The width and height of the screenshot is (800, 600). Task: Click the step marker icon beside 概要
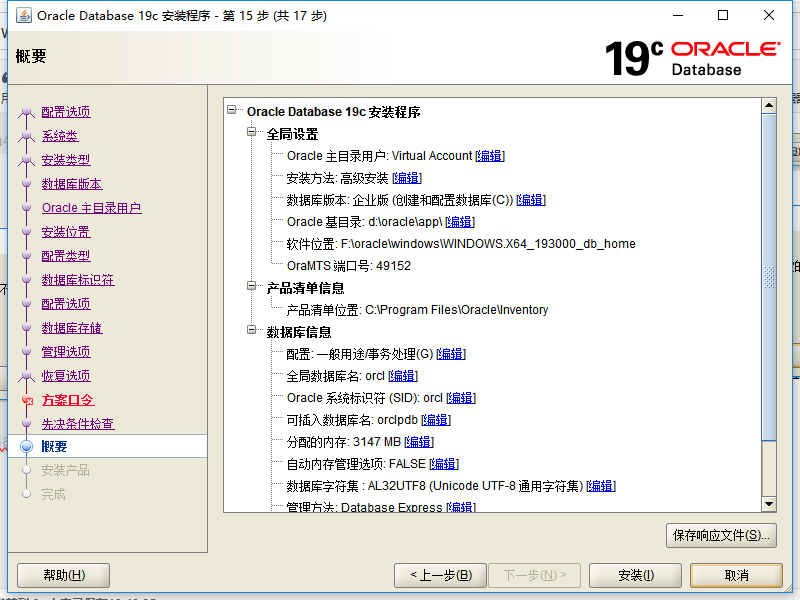click(x=28, y=446)
